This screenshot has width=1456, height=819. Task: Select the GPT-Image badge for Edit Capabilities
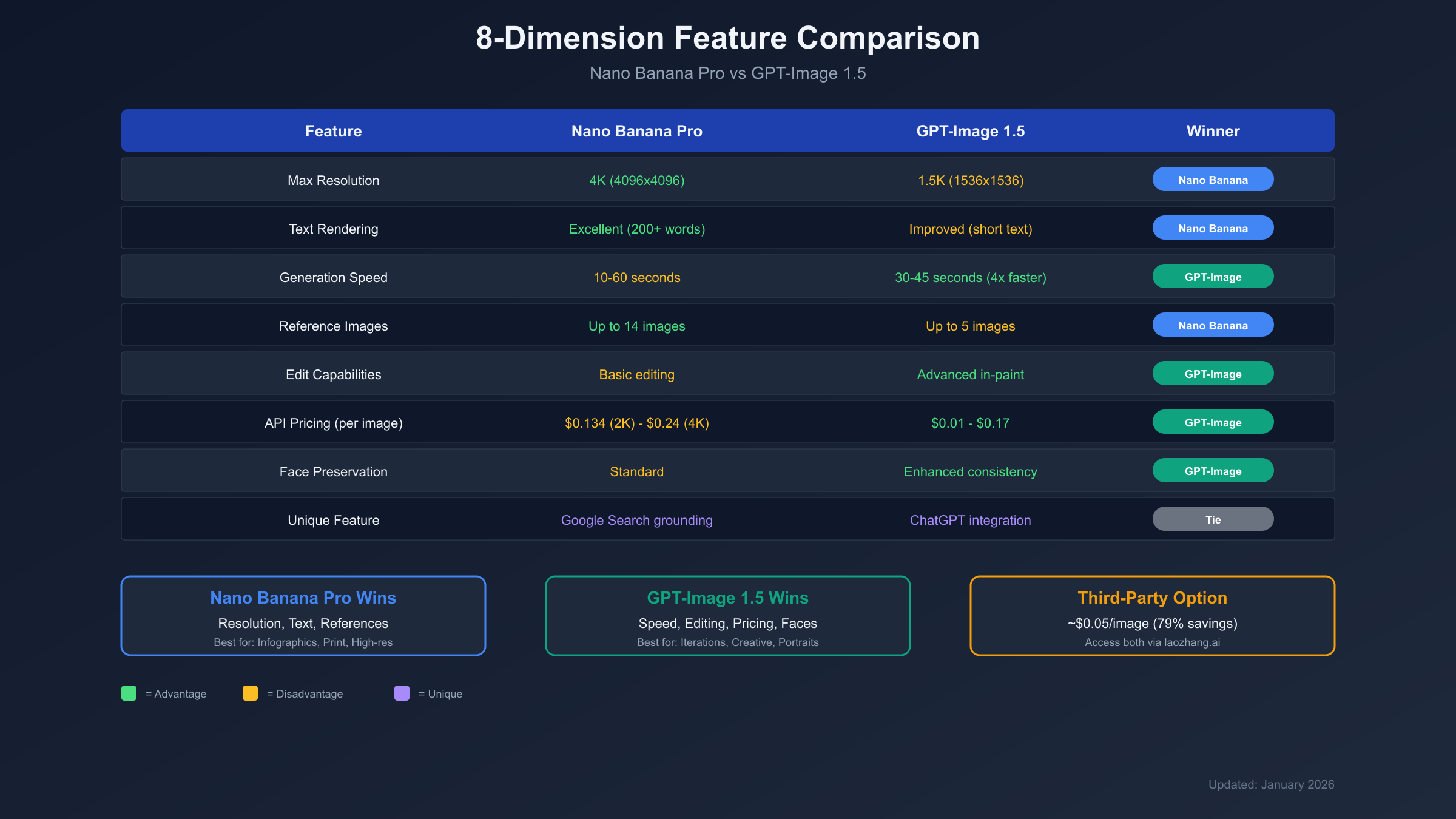point(1213,373)
